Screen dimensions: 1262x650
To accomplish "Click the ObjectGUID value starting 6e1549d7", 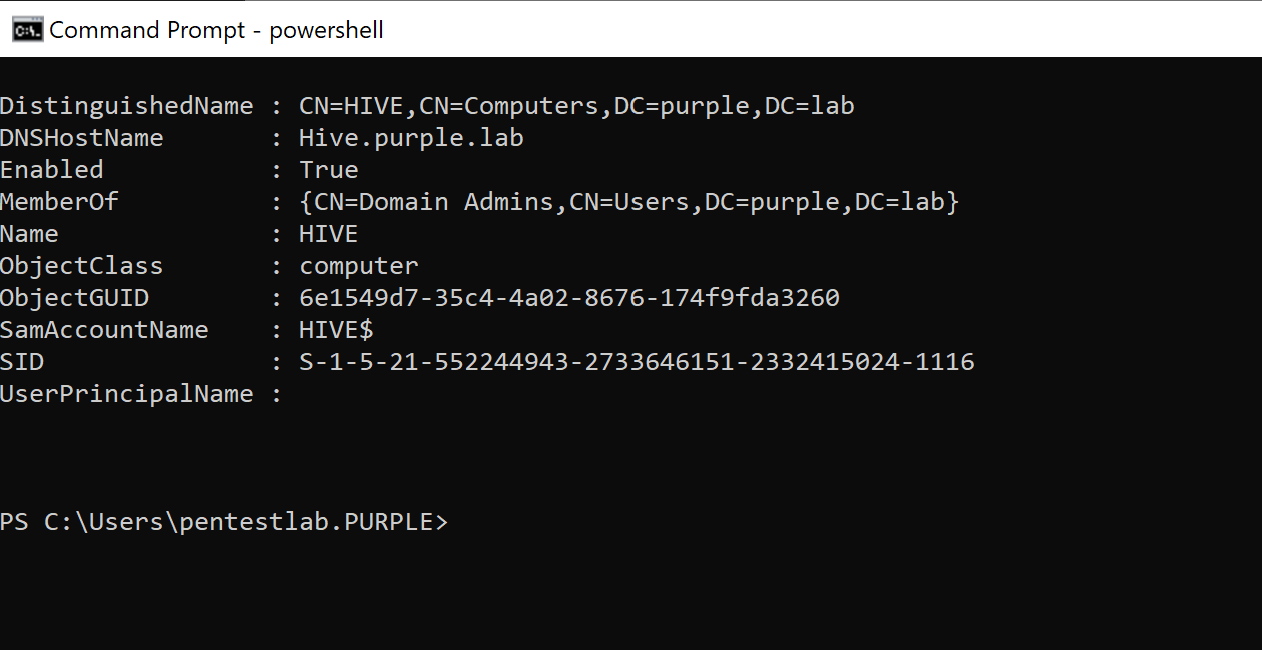I will [x=569, y=298].
